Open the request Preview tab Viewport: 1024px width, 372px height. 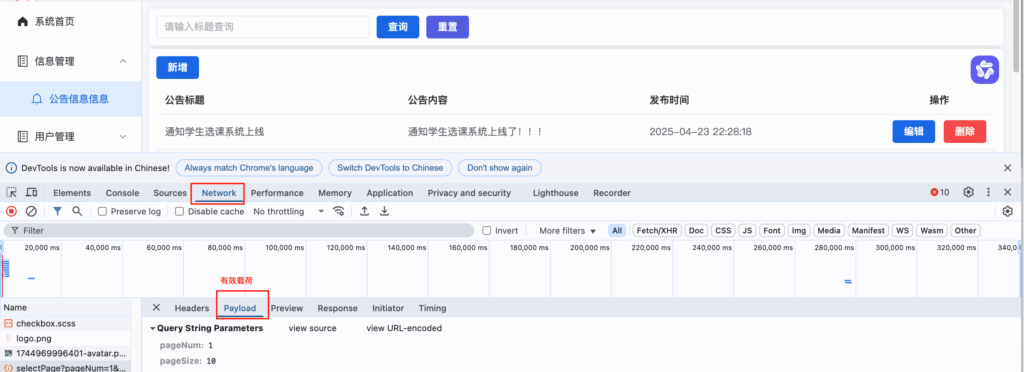(287, 308)
